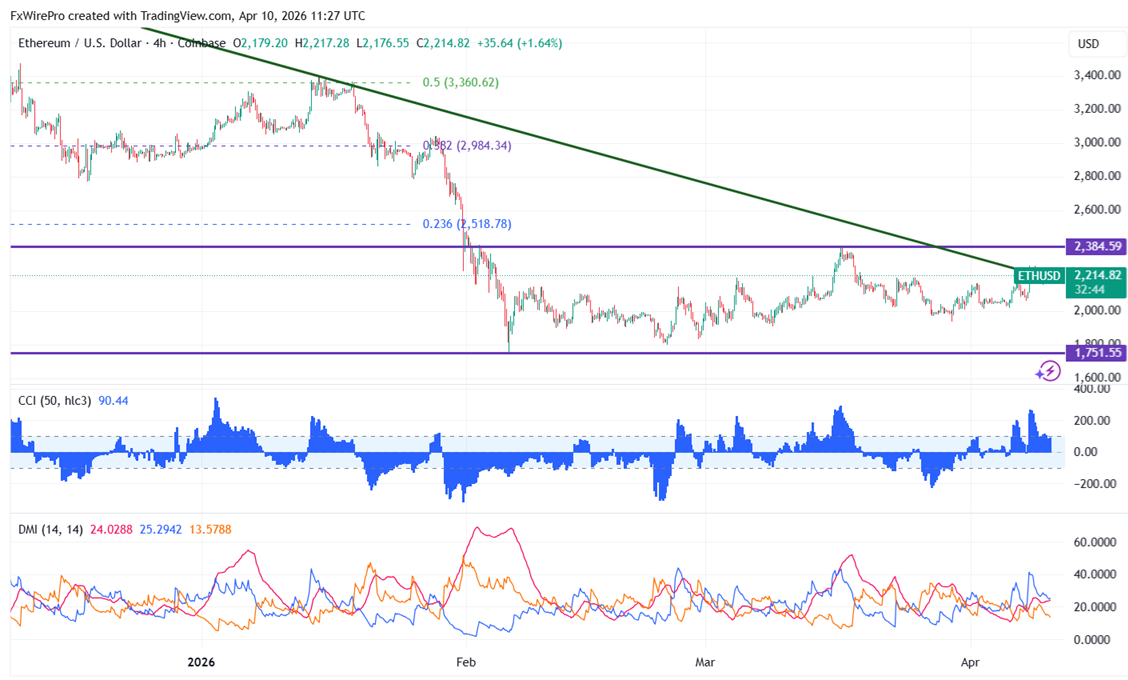Click the Ethereum / U.S. Dollar symbol title
This screenshot has width=1128, height=680.
[79, 43]
